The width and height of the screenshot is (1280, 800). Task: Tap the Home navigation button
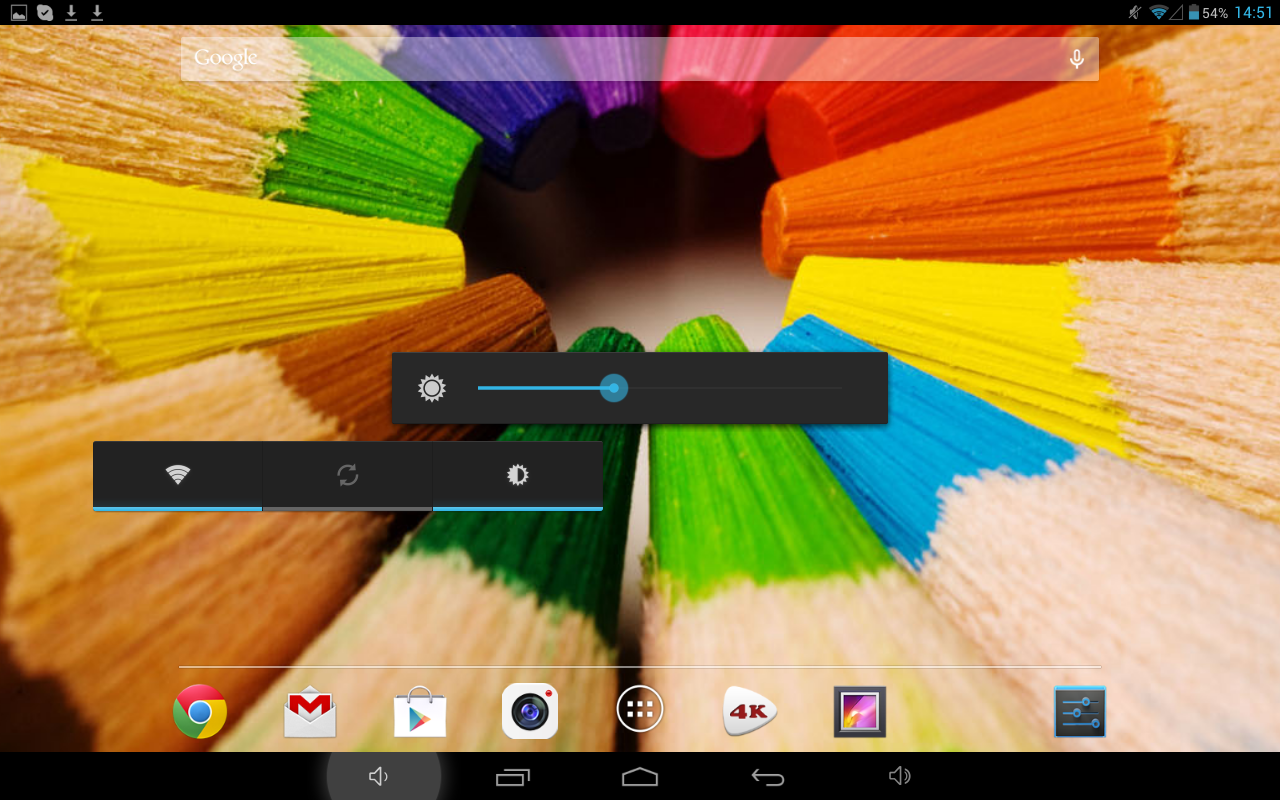[x=640, y=776]
